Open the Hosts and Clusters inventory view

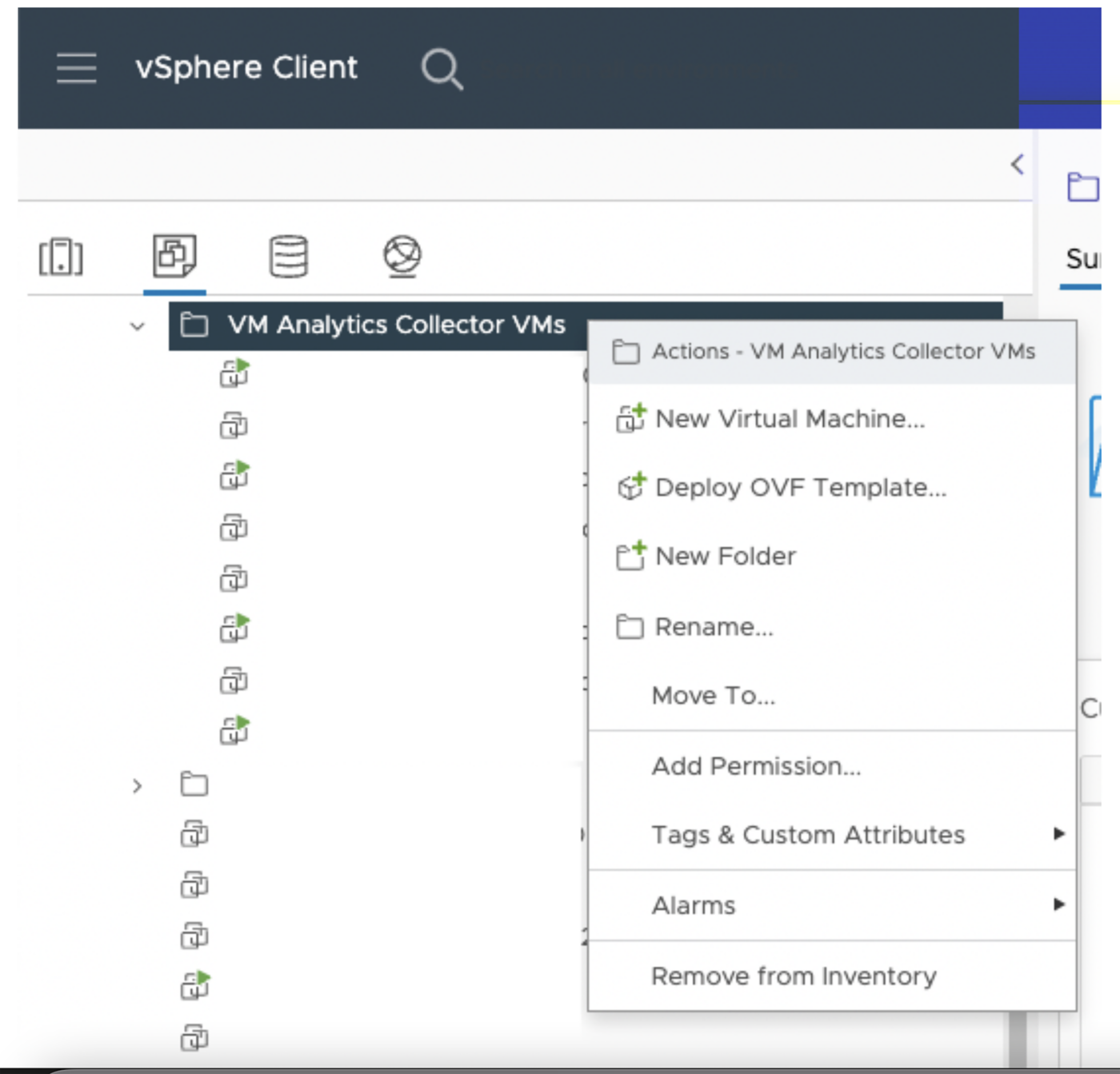point(61,257)
